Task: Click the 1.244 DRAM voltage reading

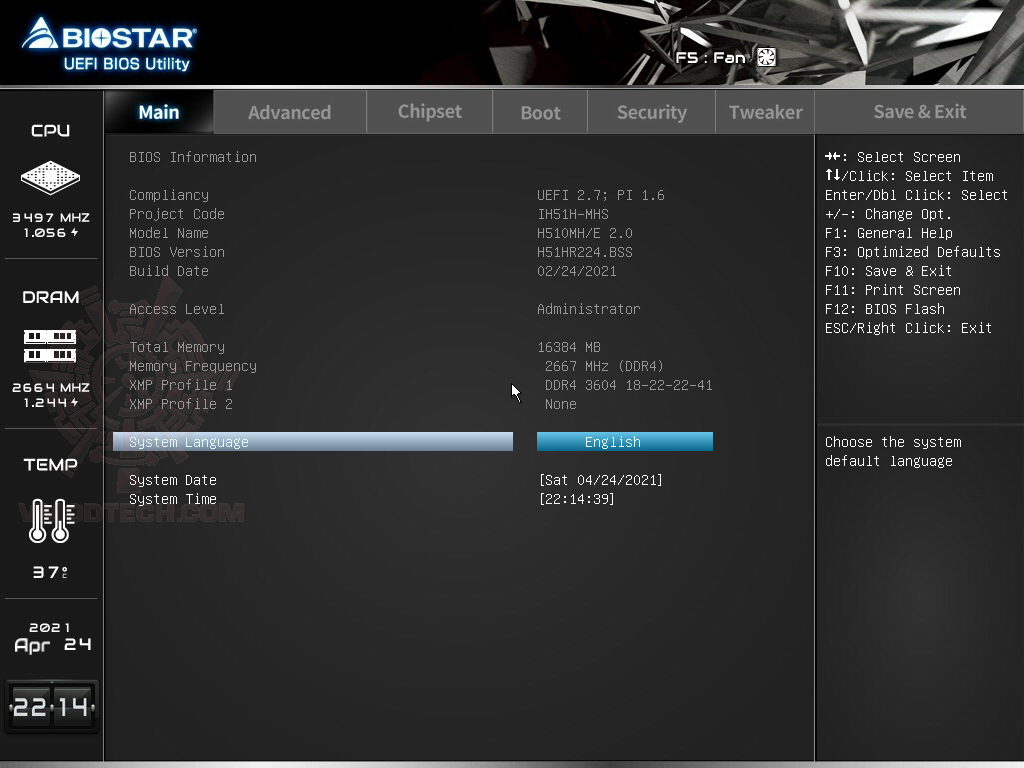Action: click(51, 402)
